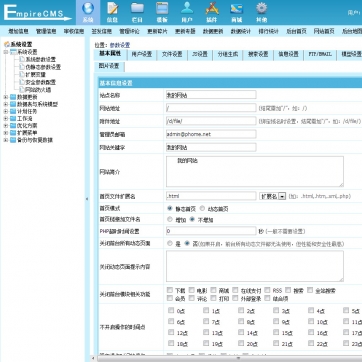The width and height of the screenshot is (362, 362).
Task: Open the 扩展名 extension dropdown
Action: (273, 196)
